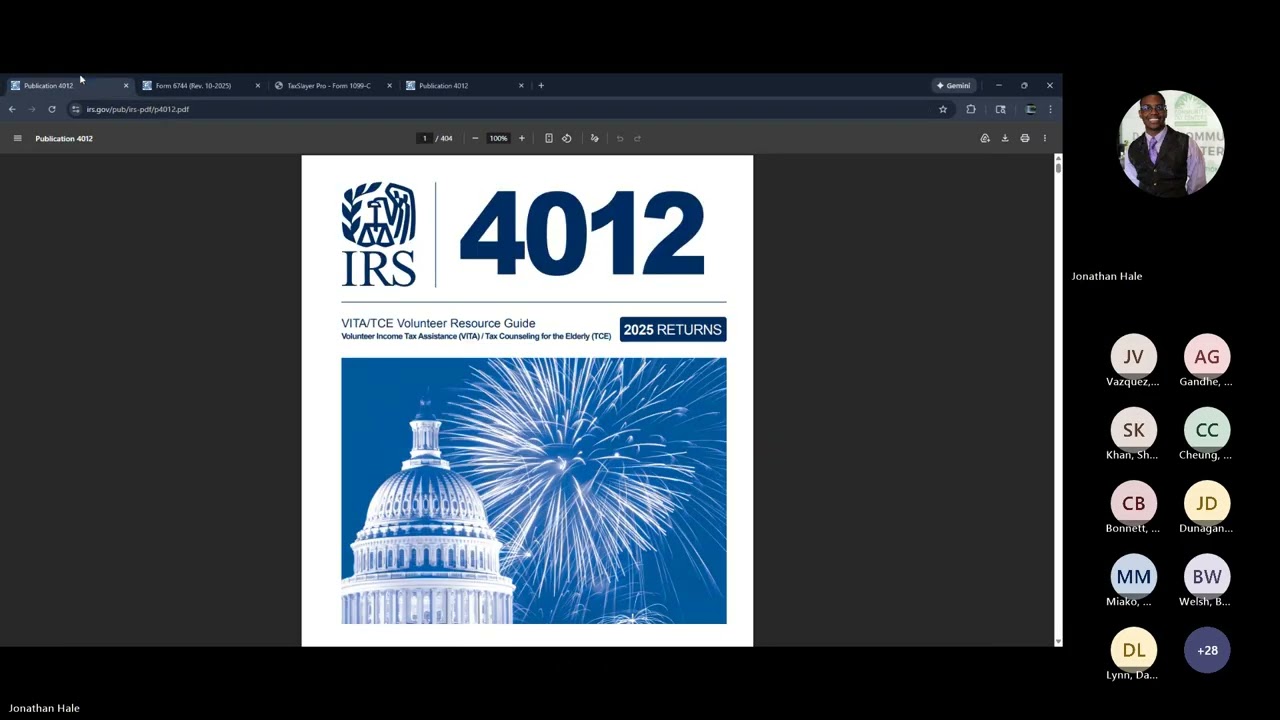The image size is (1280, 720).
Task: Select Jonathan Hale's video thumbnail
Action: (x=1171, y=143)
